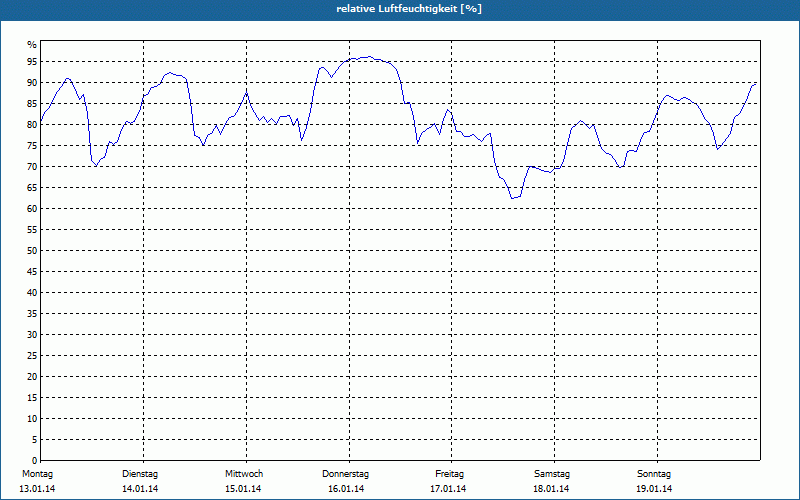800x500 pixels.
Task: Select the 55 y-axis value
Action: tap(32, 230)
